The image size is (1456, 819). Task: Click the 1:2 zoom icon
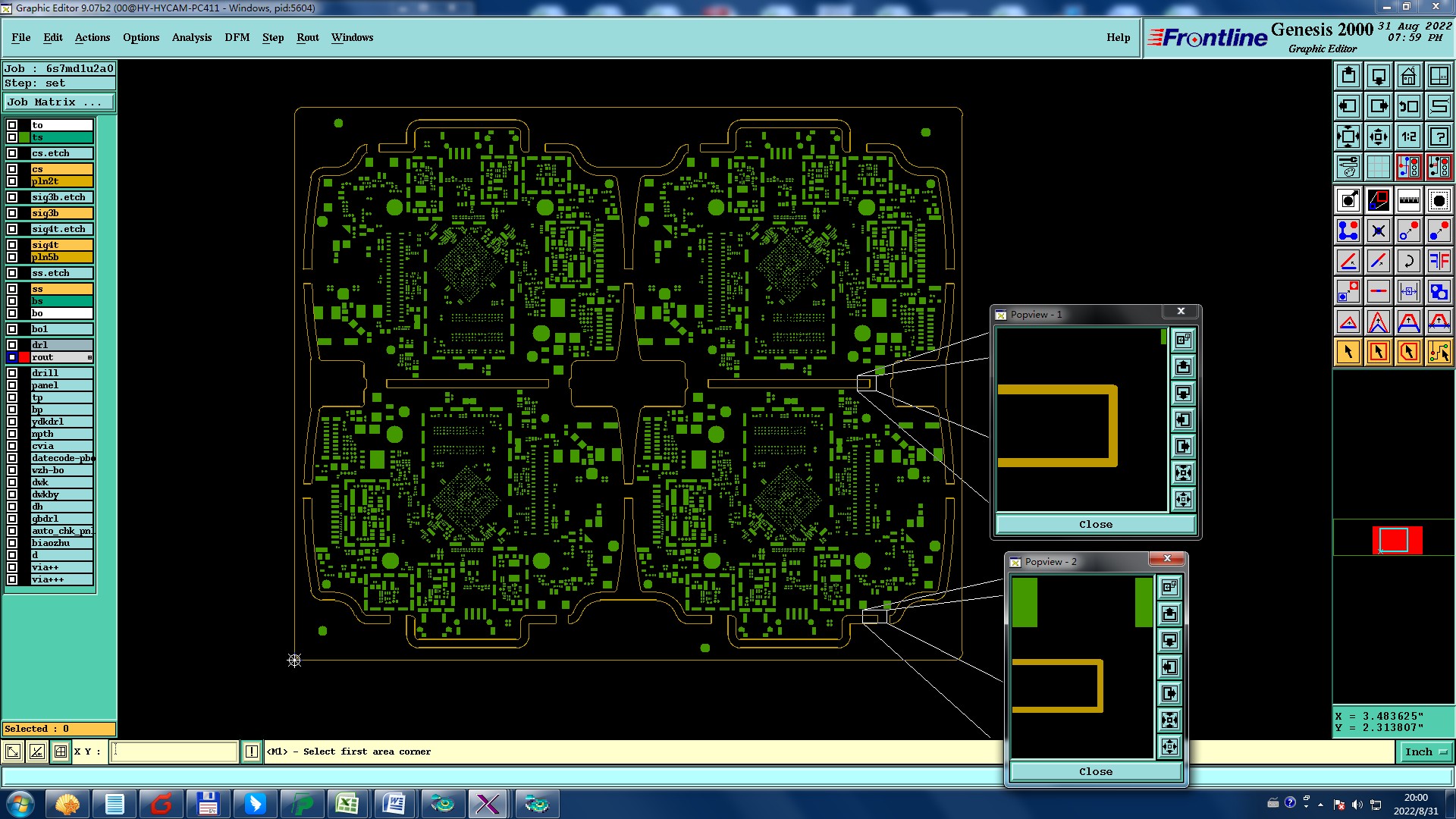[1408, 136]
